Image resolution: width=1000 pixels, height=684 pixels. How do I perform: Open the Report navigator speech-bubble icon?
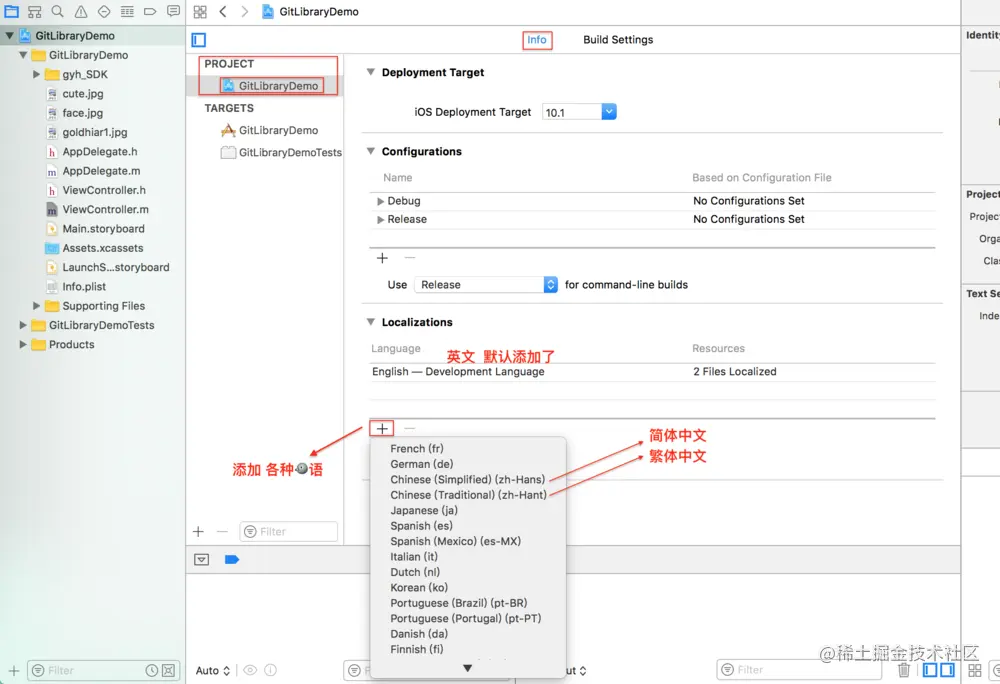click(173, 11)
